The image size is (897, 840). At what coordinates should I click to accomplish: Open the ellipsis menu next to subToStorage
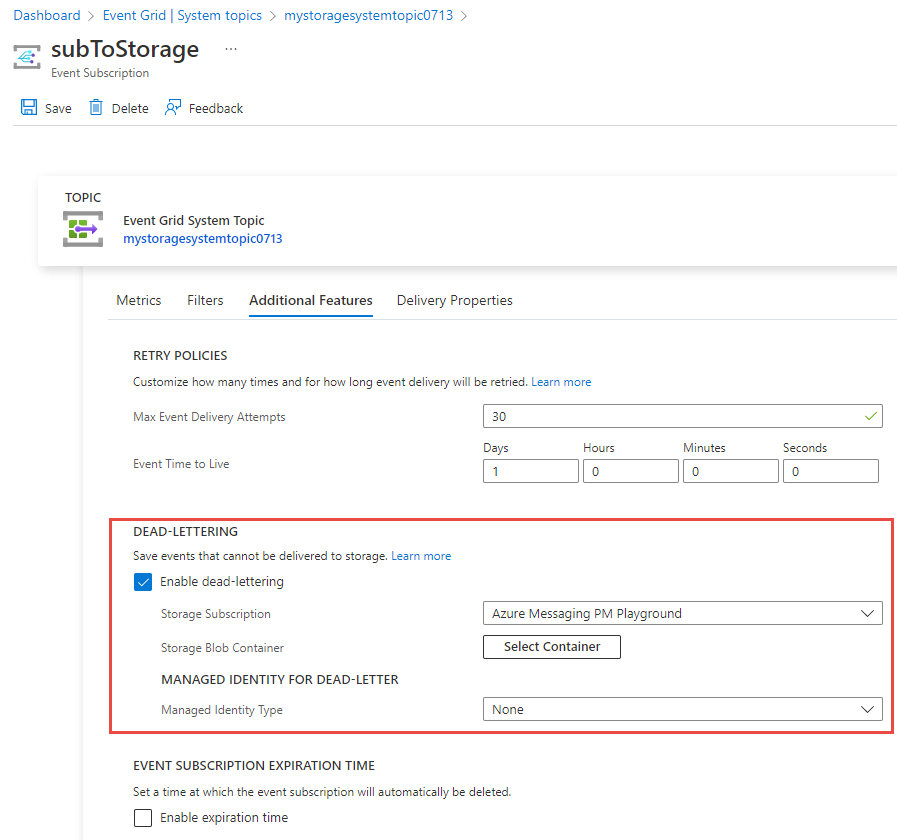[230, 48]
